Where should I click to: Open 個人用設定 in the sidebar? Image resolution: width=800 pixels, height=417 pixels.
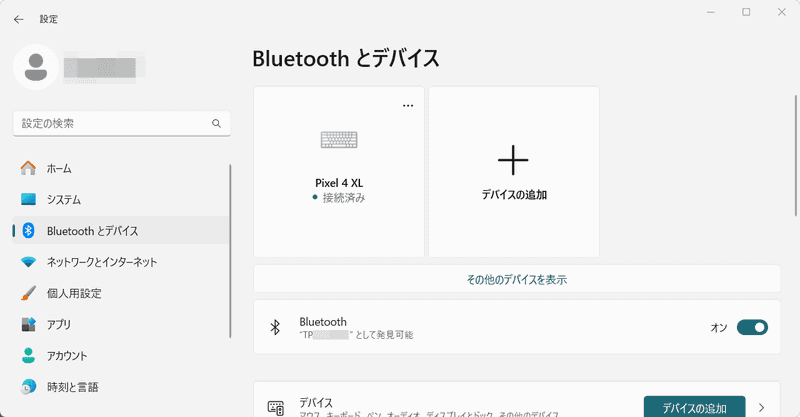pyautogui.click(x=121, y=293)
